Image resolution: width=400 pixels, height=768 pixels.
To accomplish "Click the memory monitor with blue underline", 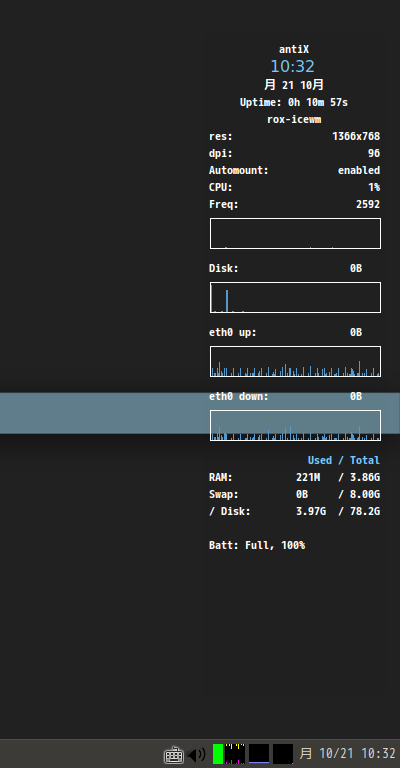I will click(x=259, y=754).
